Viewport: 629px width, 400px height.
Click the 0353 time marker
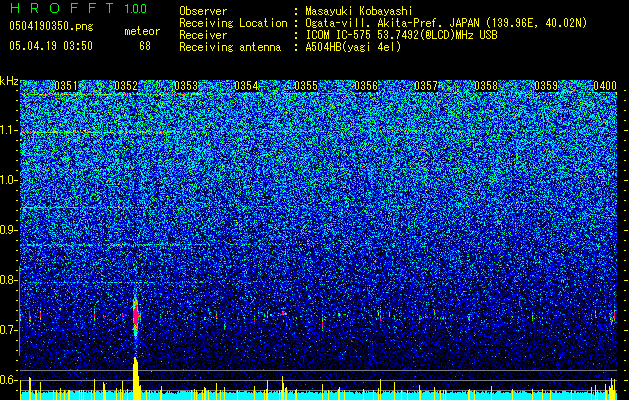point(186,86)
